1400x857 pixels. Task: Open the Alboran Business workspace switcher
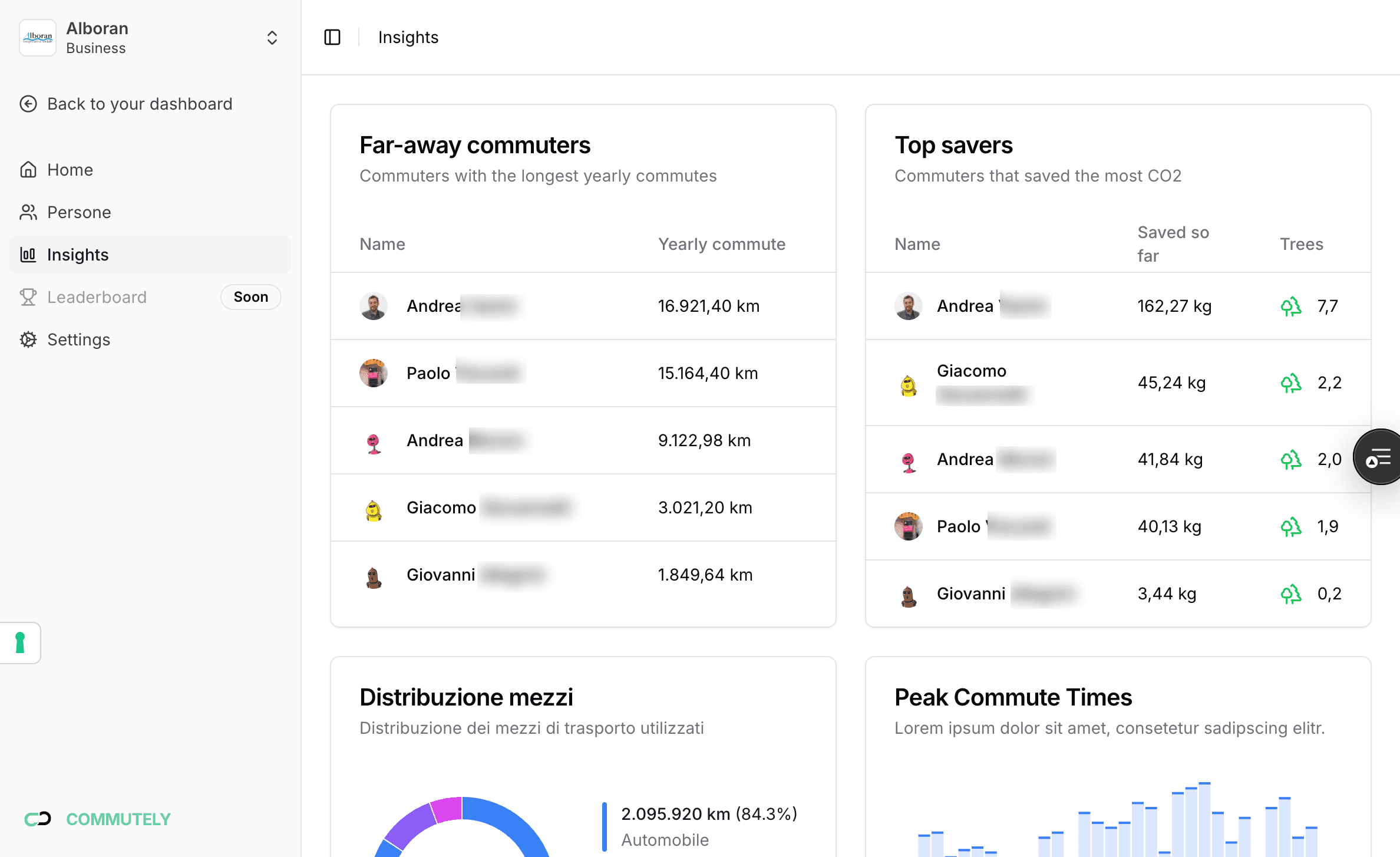pos(272,38)
